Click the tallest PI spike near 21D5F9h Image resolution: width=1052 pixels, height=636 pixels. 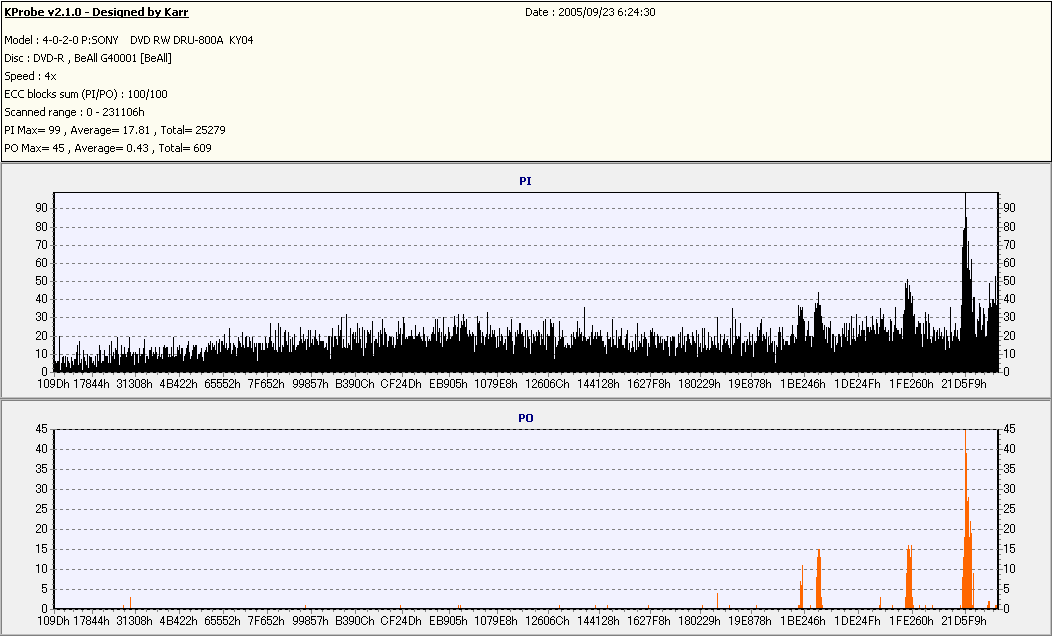click(965, 282)
